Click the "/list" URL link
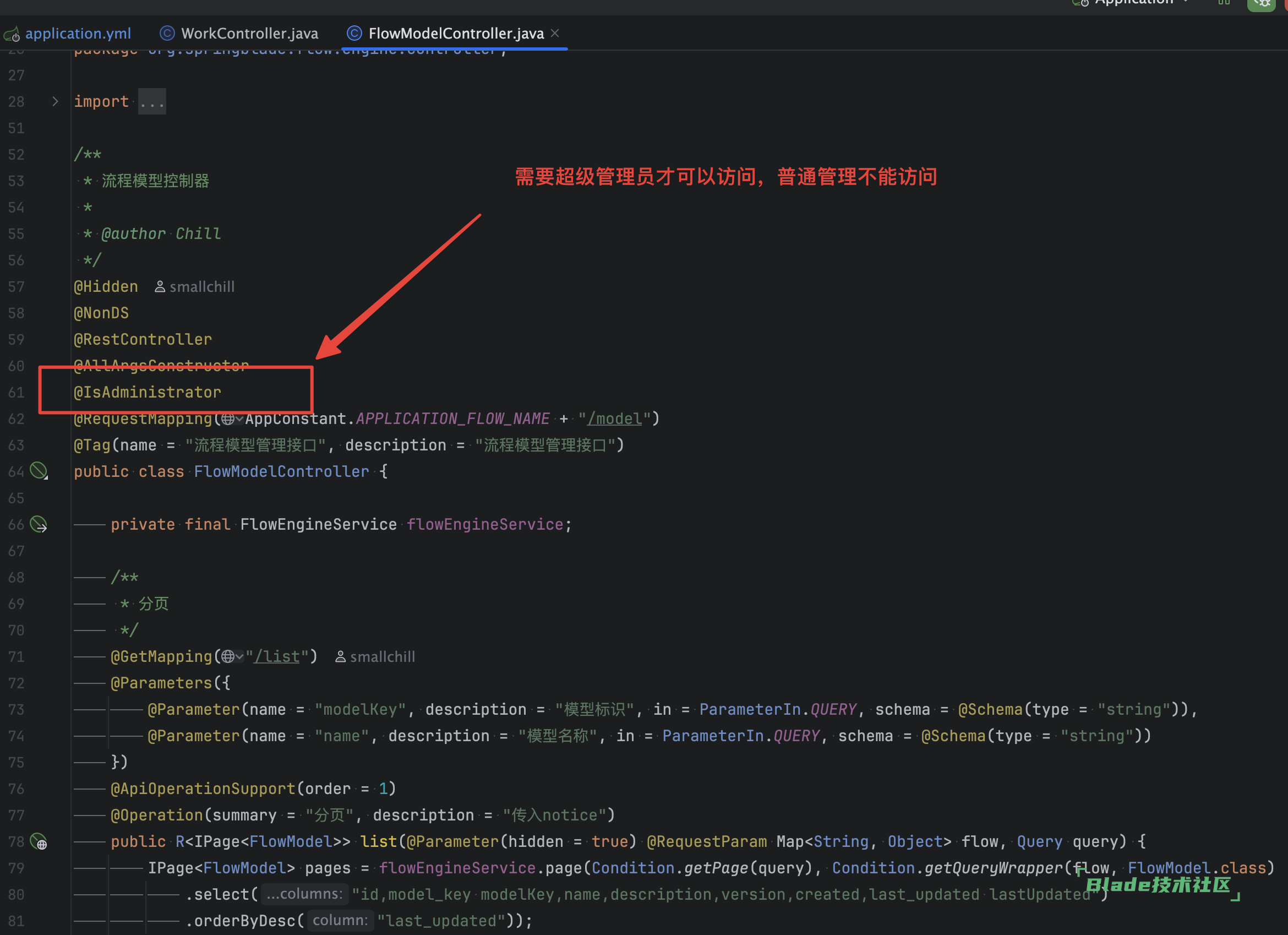The height and width of the screenshot is (935, 1288). click(x=276, y=657)
